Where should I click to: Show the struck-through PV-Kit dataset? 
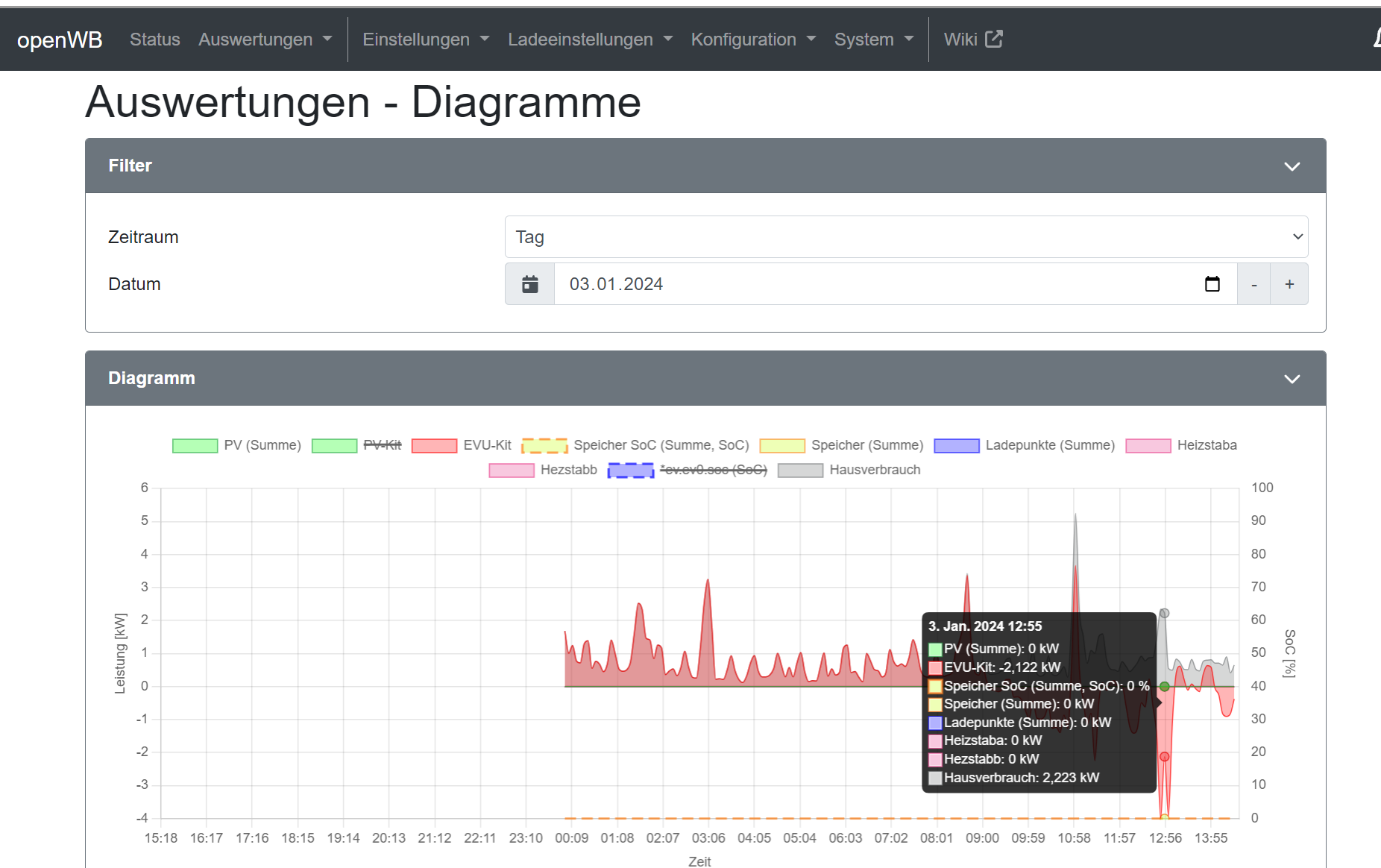356,445
